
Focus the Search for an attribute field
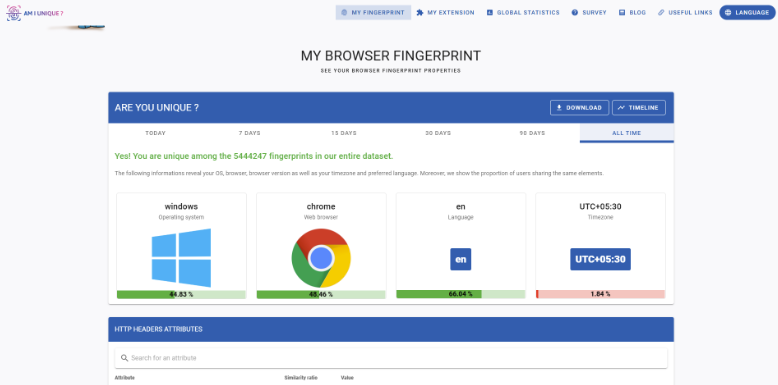(x=391, y=358)
